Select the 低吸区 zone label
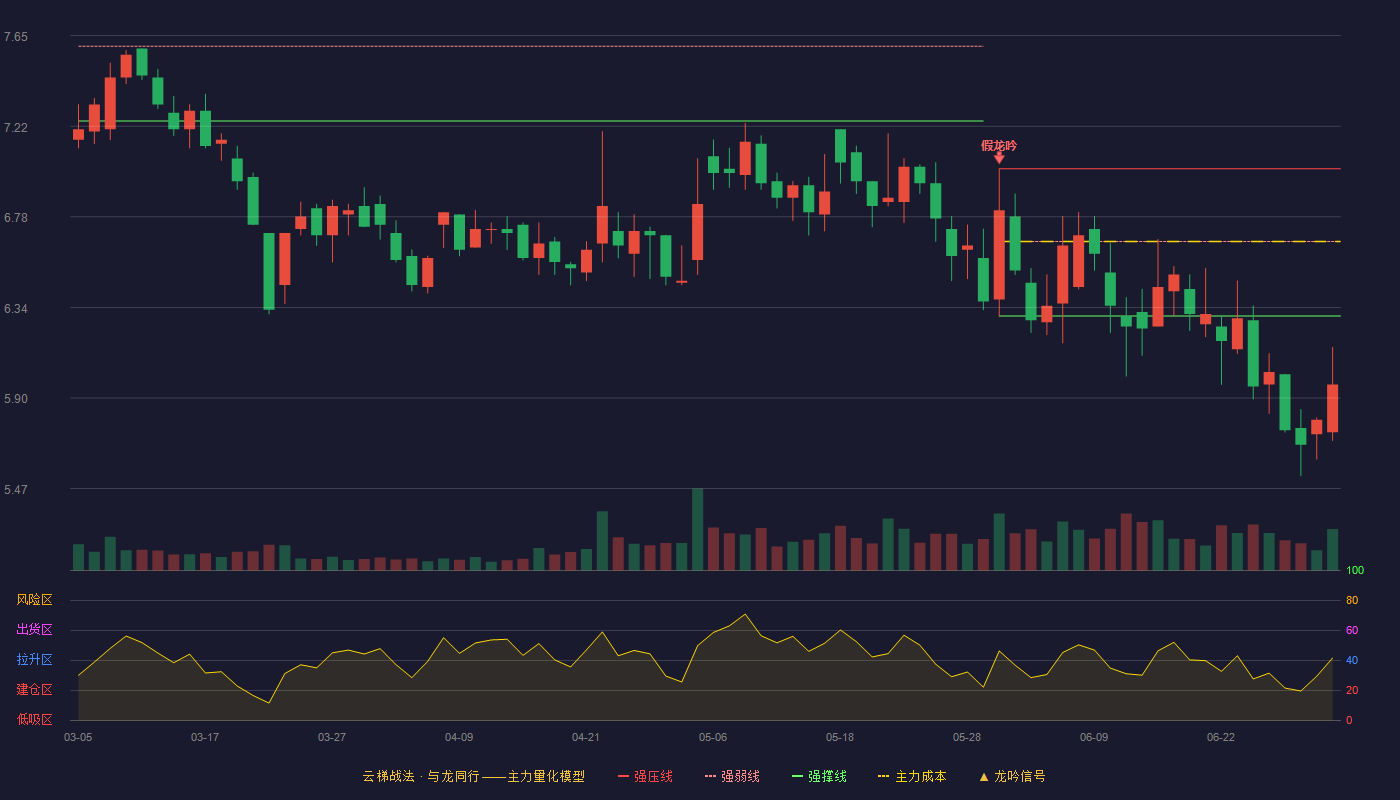The height and width of the screenshot is (800, 1400). coord(34,719)
